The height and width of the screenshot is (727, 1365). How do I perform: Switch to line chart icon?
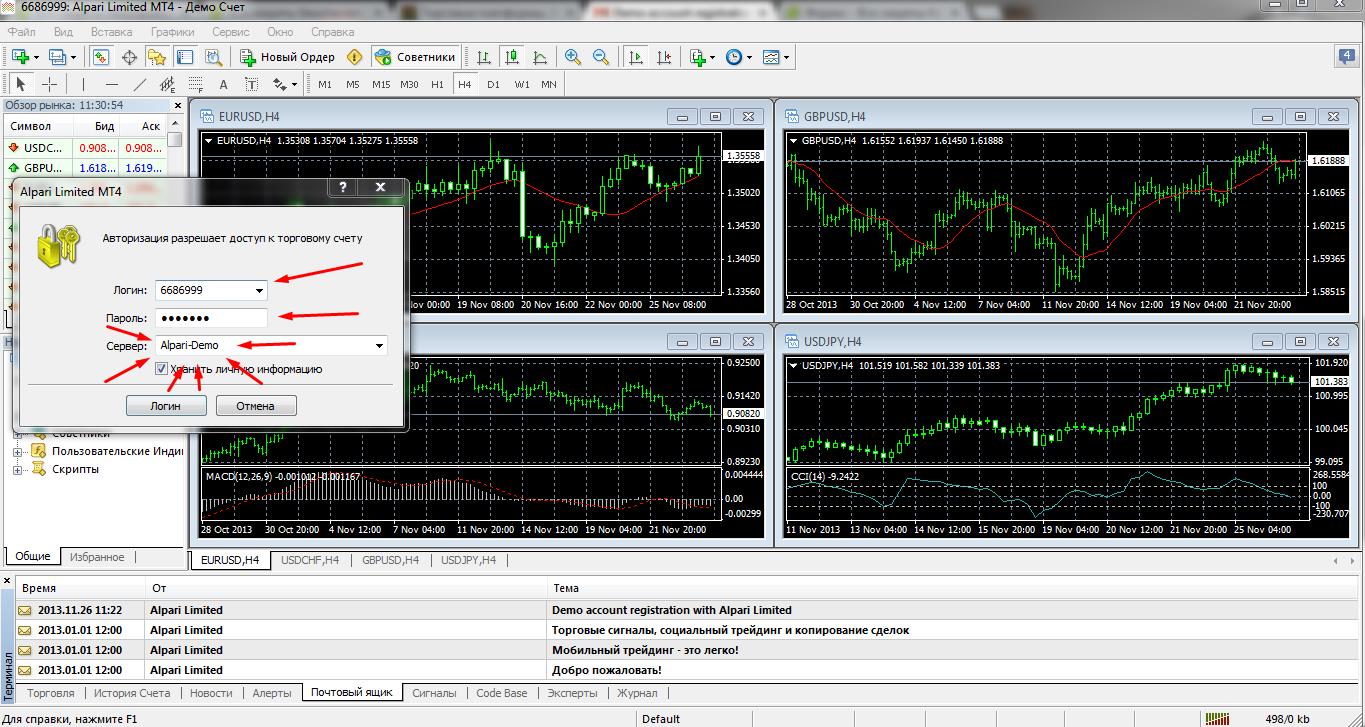[540, 57]
